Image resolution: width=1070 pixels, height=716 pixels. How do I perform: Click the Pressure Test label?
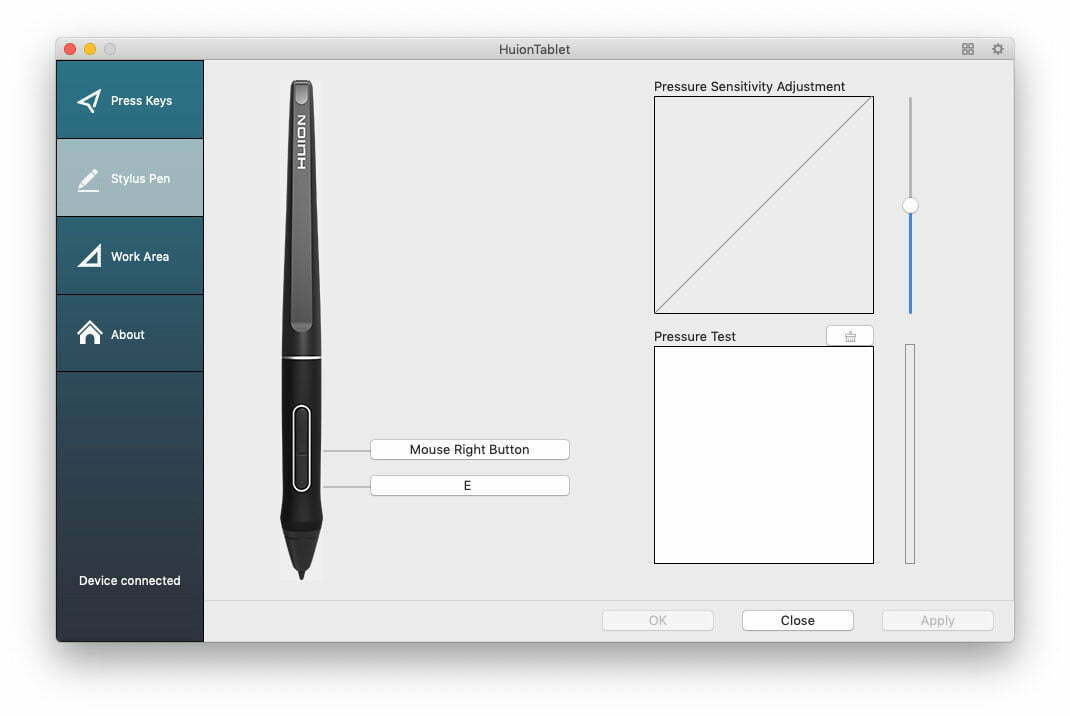click(695, 336)
